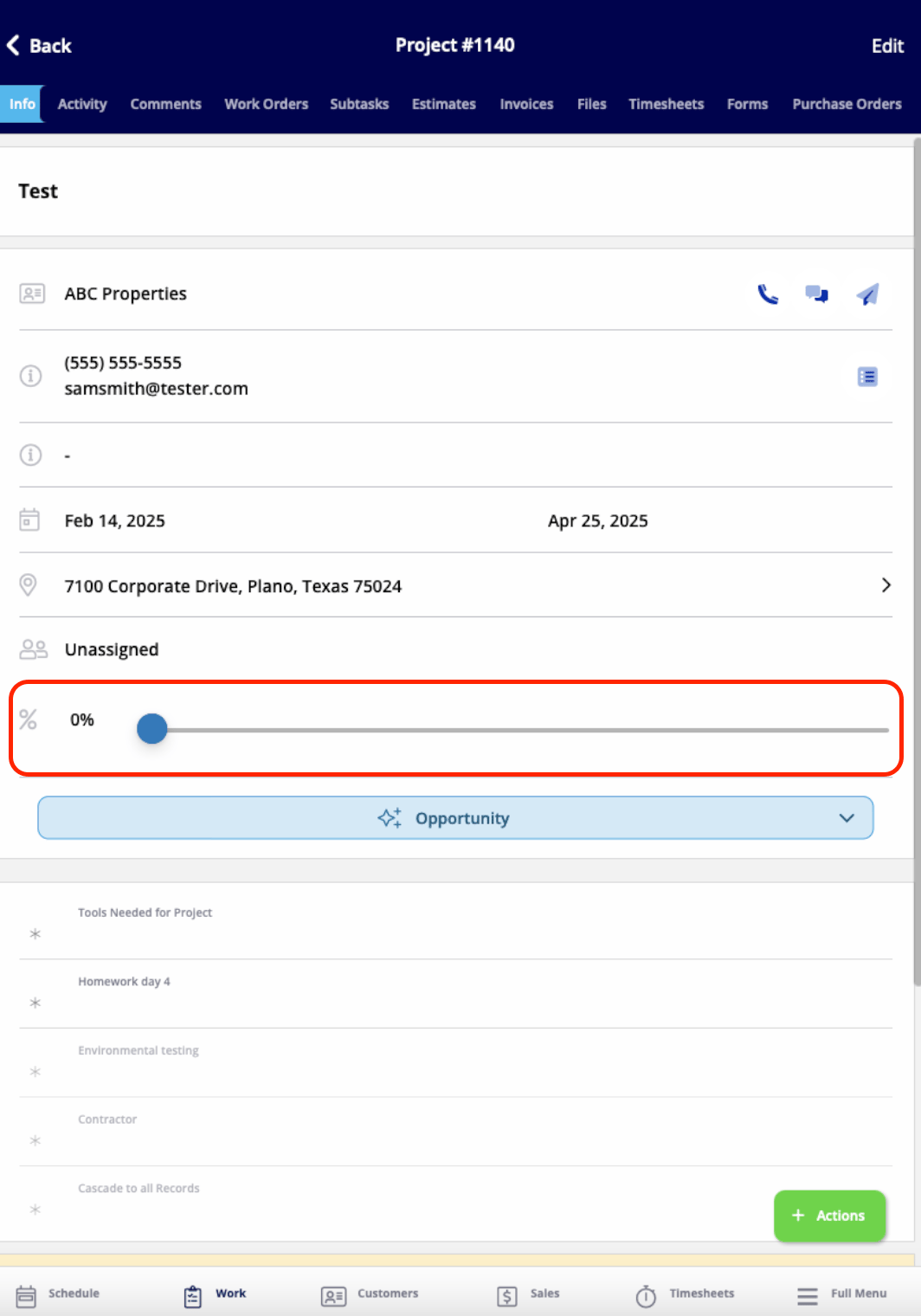Screen dimensions: 921x1316
Task: Open the Comments tab
Action: [x=165, y=104]
